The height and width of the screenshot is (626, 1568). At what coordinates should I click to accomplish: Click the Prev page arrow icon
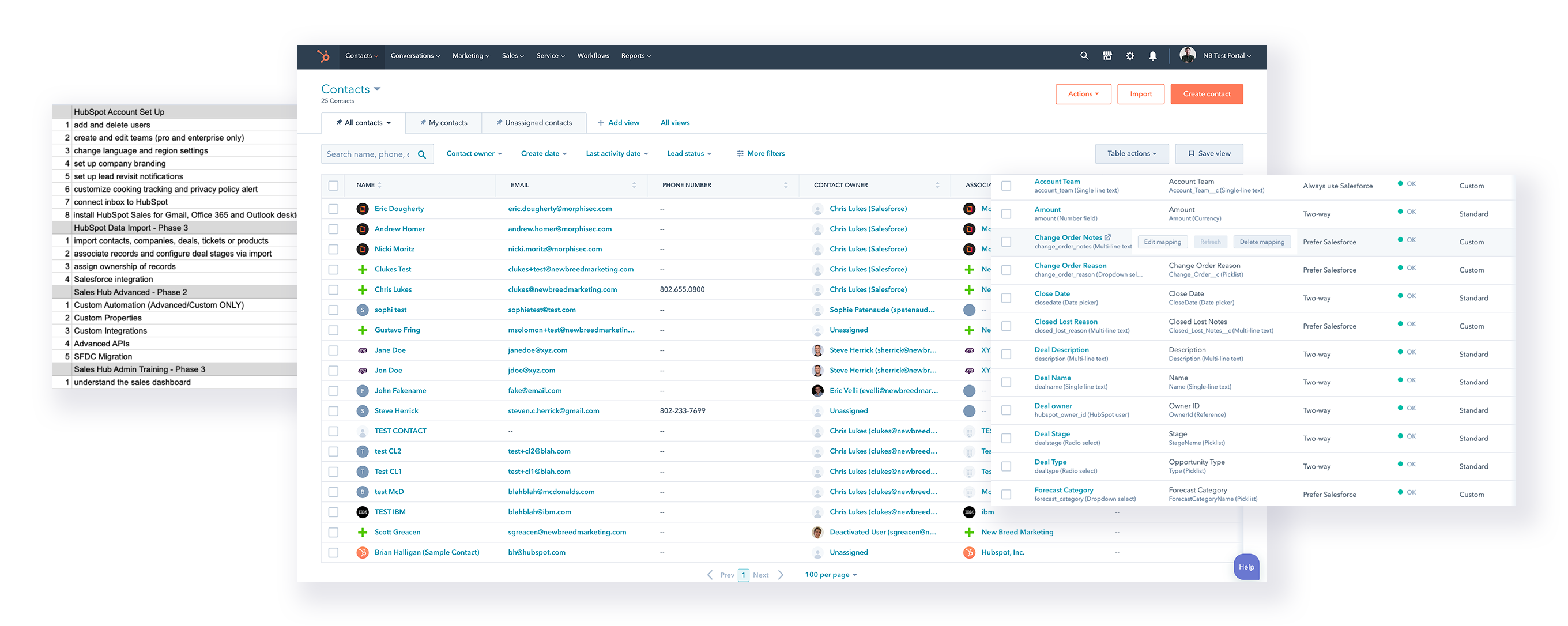[x=710, y=575]
